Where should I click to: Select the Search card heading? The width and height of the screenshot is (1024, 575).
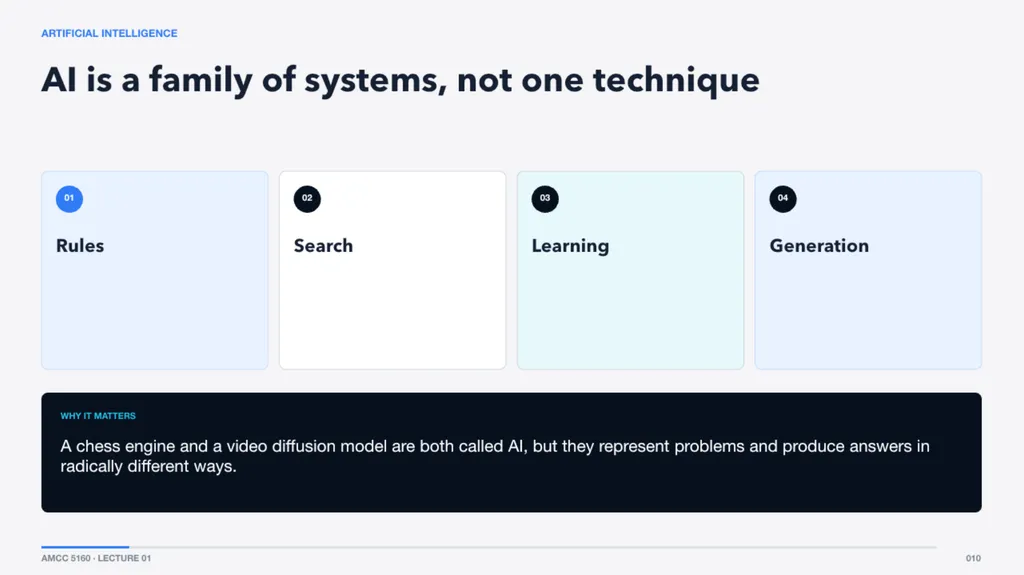pyautogui.click(x=323, y=246)
